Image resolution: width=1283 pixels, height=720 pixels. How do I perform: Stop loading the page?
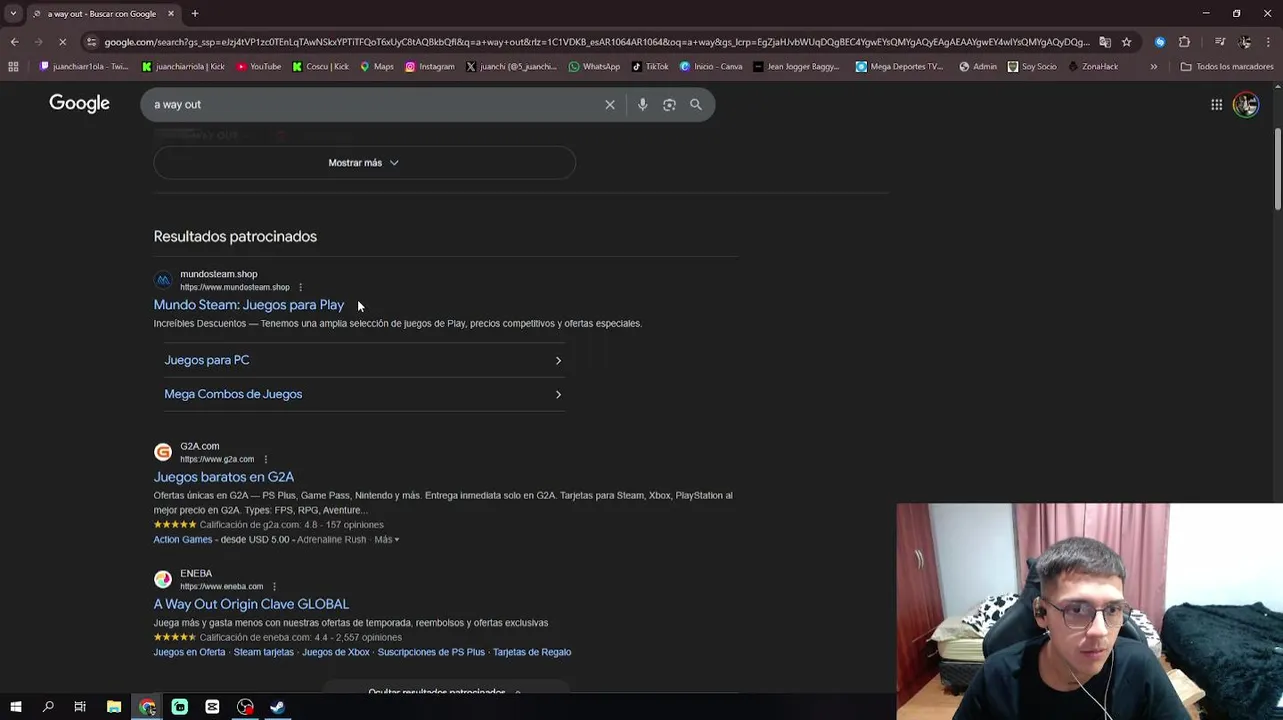point(62,42)
